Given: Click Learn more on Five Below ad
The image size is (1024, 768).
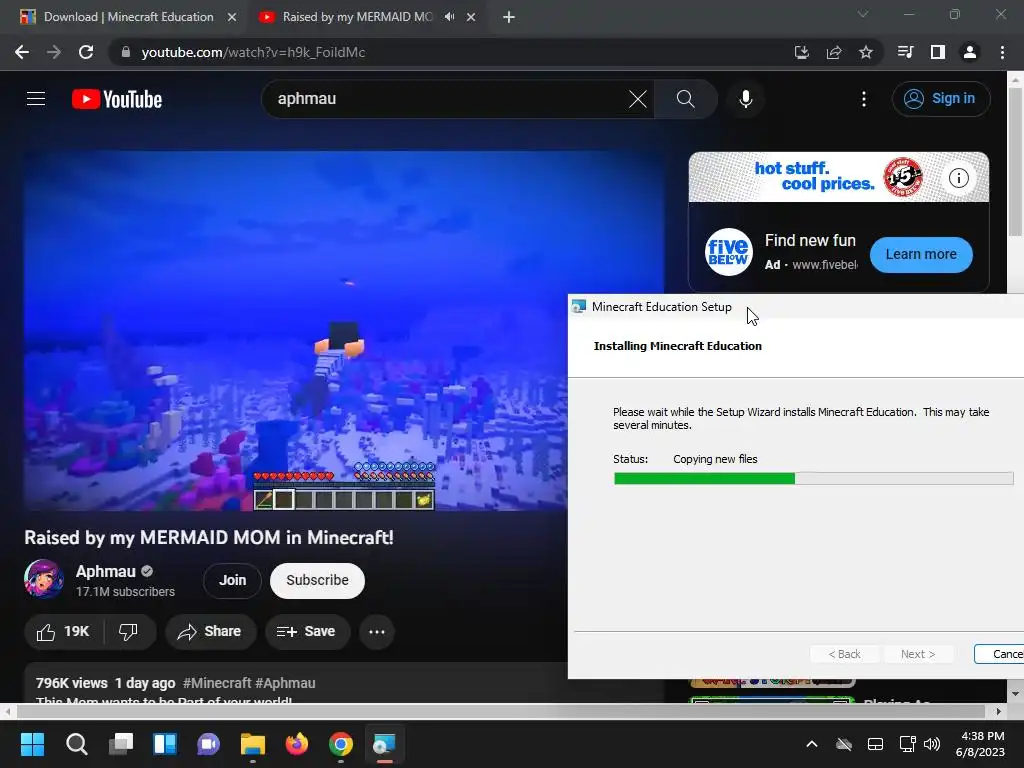Looking at the screenshot, I should 921,254.
